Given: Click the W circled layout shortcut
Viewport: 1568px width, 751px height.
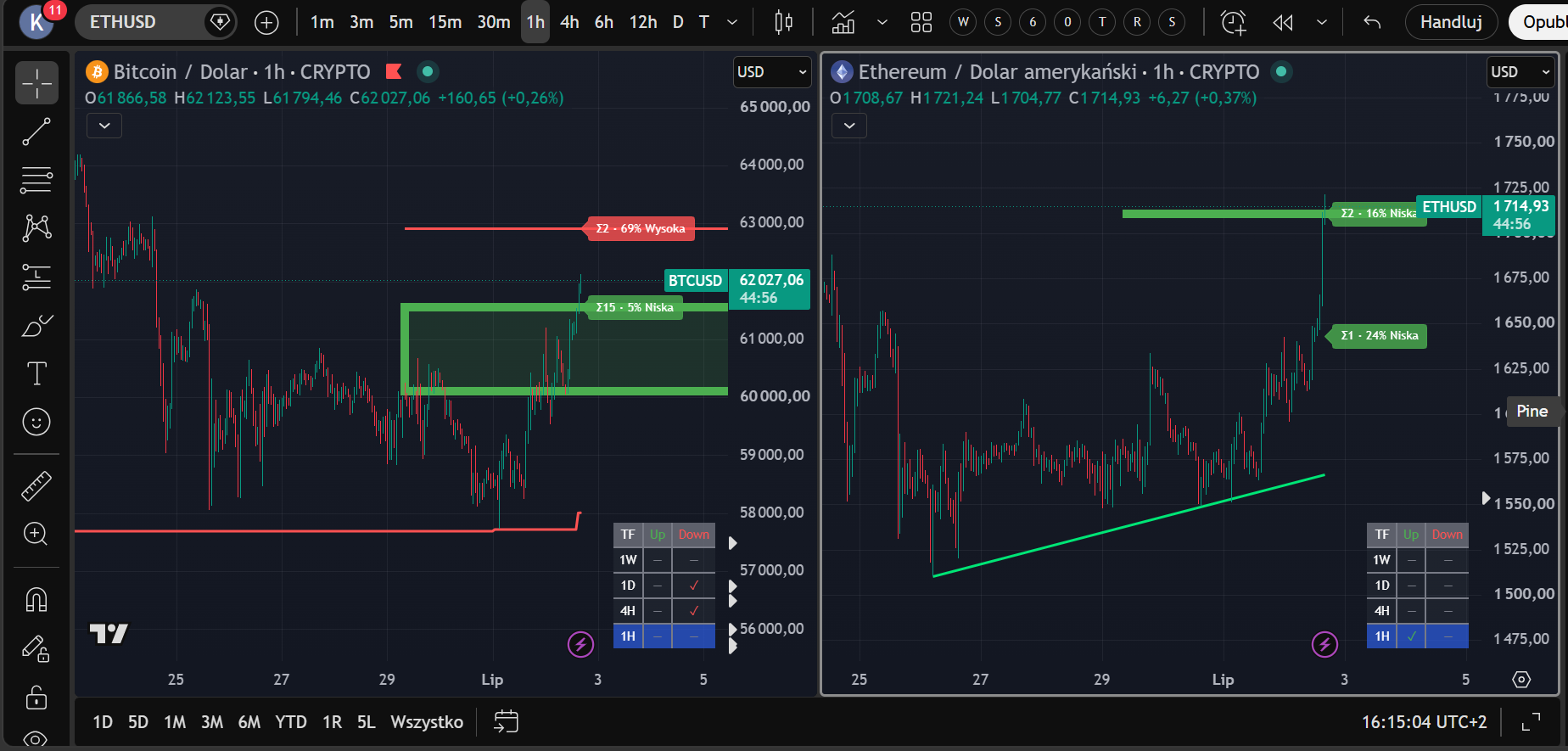Looking at the screenshot, I should [x=963, y=23].
